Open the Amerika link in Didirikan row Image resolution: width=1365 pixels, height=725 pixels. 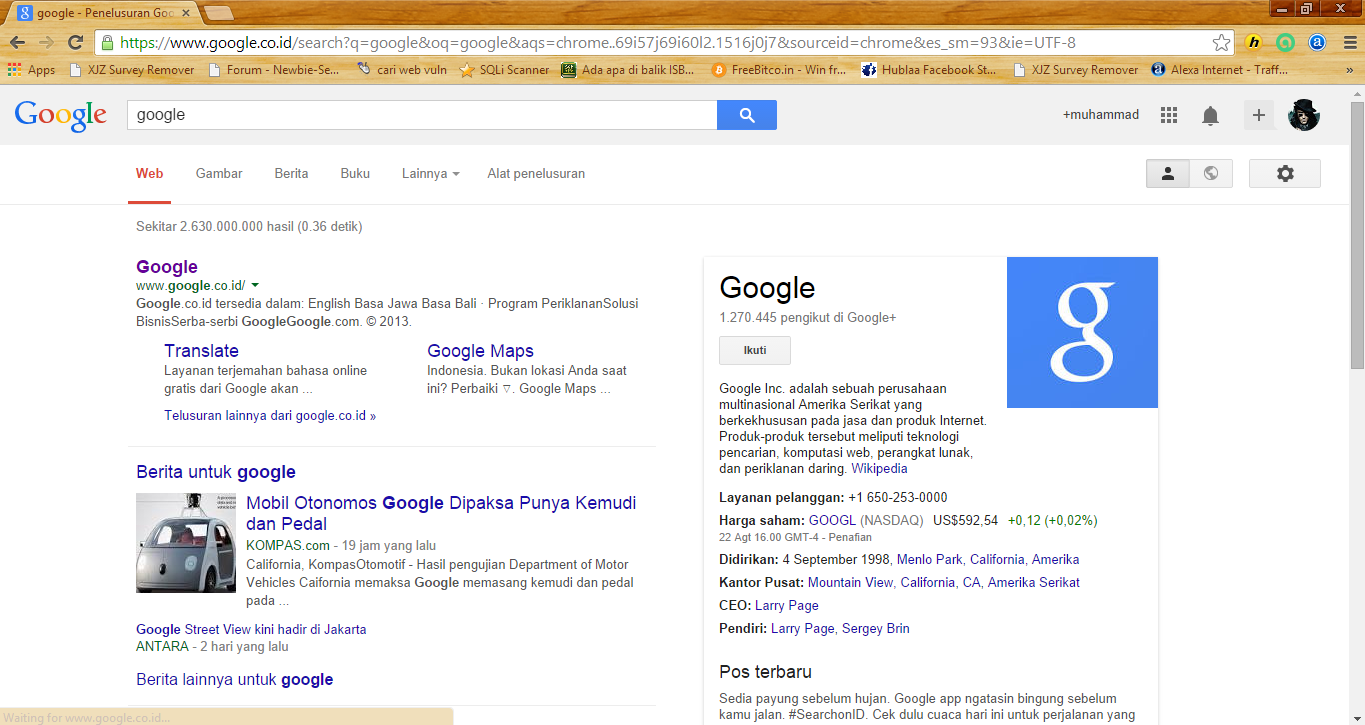coord(1055,559)
